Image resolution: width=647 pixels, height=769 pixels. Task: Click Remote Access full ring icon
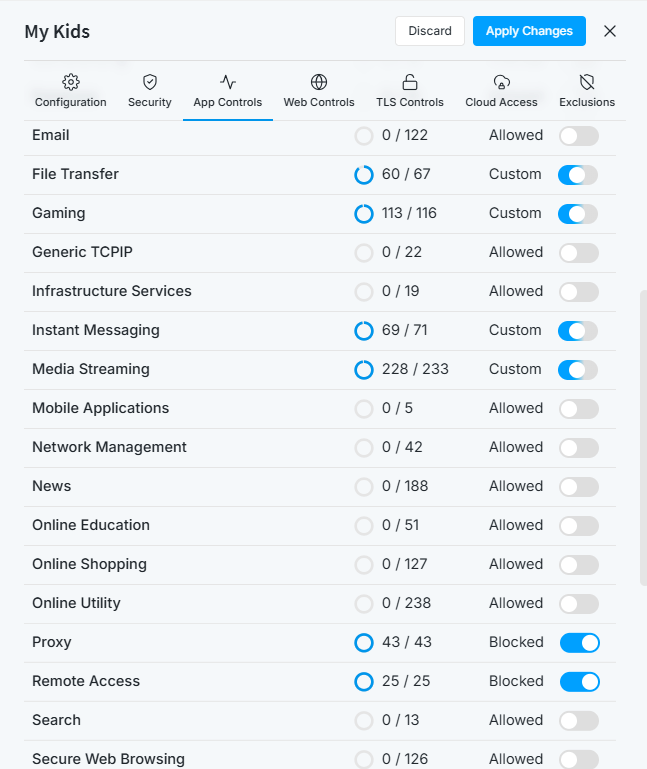pyautogui.click(x=364, y=681)
